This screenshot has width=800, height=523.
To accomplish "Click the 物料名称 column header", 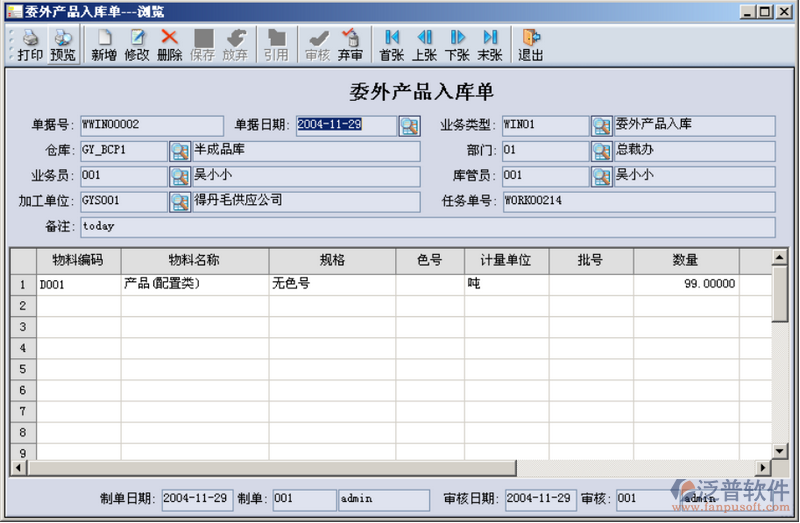I will (194, 260).
